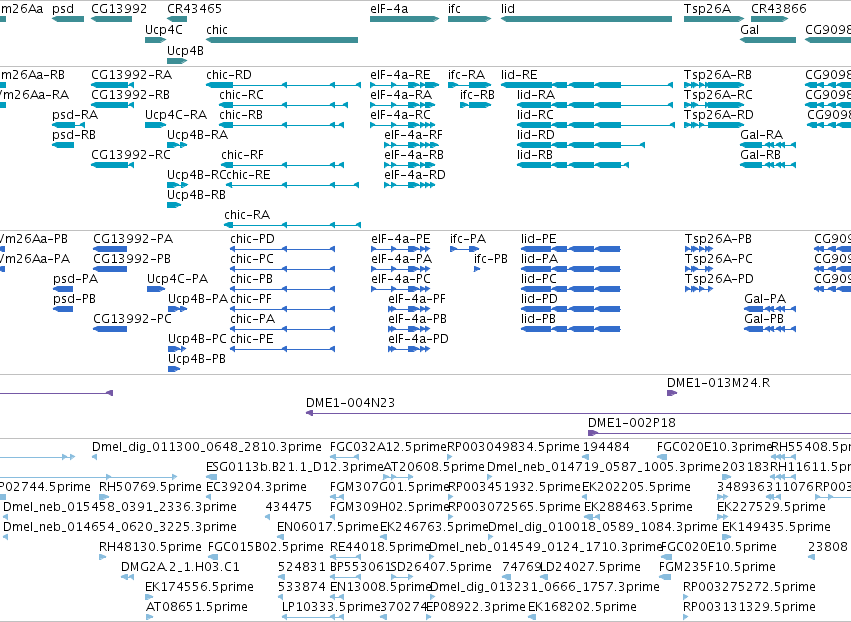This screenshot has height=622, width=851.
Task: Select the eIF-4a-PE protein label
Action: (401, 239)
